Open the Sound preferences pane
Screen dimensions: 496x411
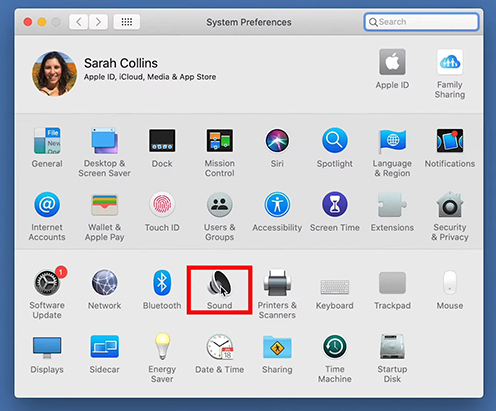coord(219,290)
